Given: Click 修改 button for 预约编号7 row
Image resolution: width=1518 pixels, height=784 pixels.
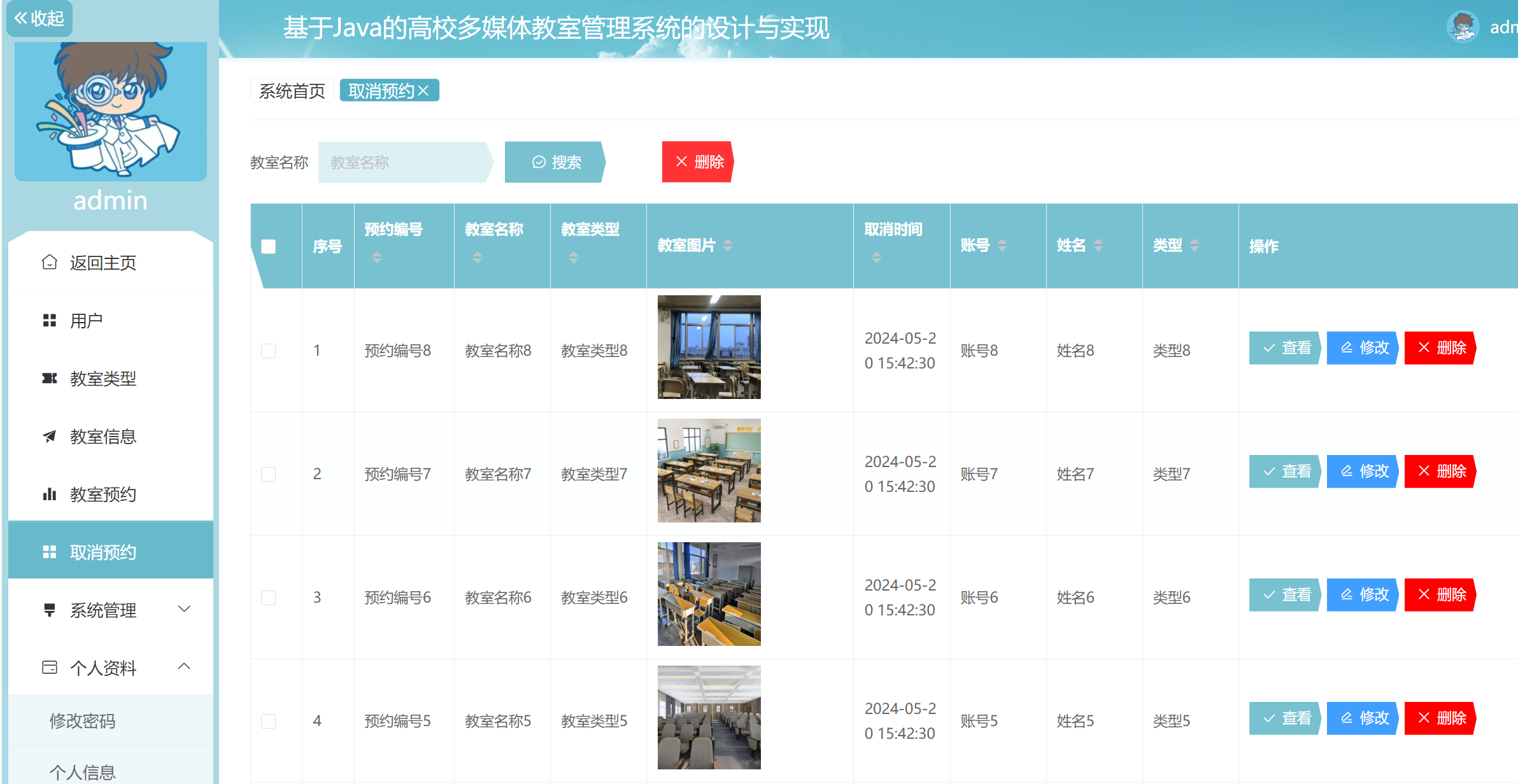Looking at the screenshot, I should point(1363,472).
